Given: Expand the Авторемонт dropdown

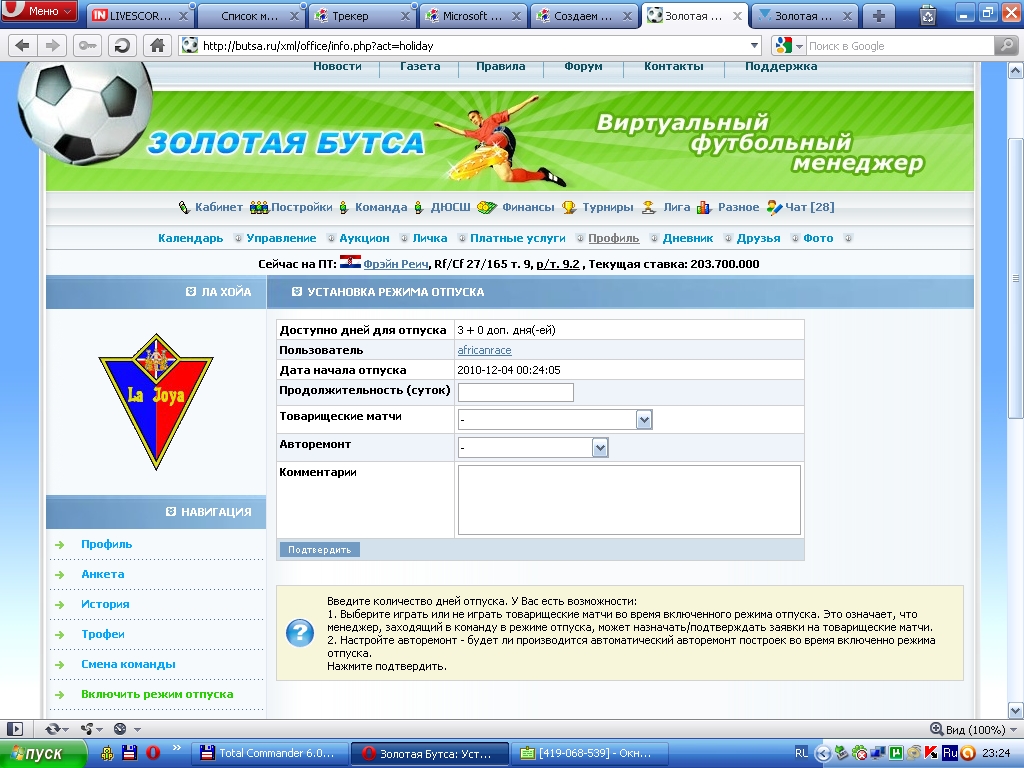Looking at the screenshot, I should [600, 448].
